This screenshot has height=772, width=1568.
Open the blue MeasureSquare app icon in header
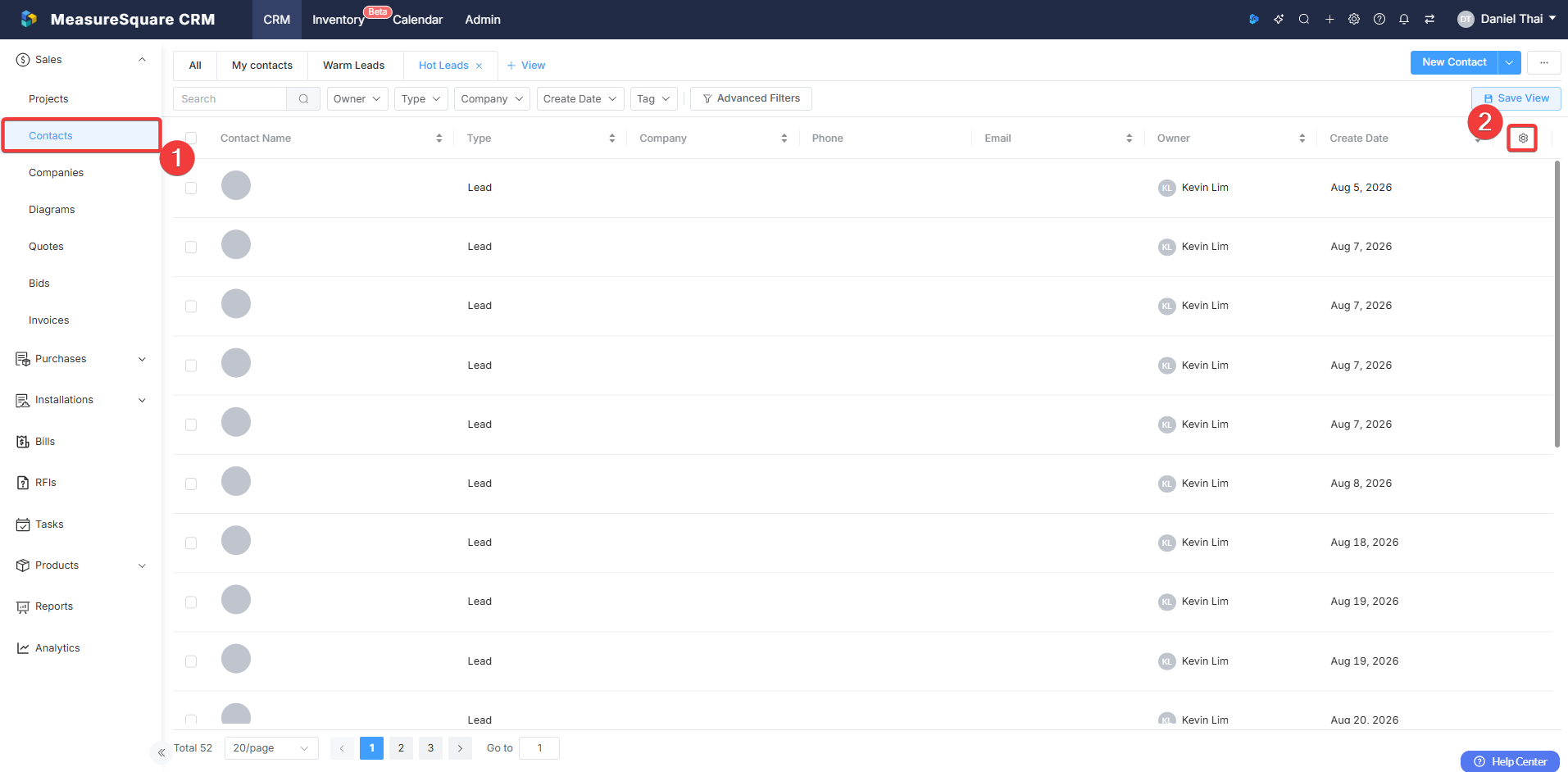(x=1253, y=19)
